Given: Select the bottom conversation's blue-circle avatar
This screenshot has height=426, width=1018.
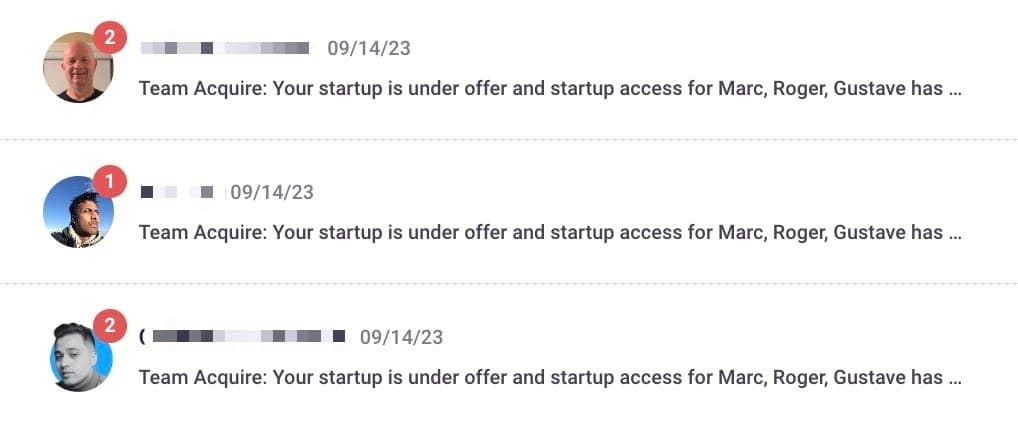Looking at the screenshot, I should point(79,357).
